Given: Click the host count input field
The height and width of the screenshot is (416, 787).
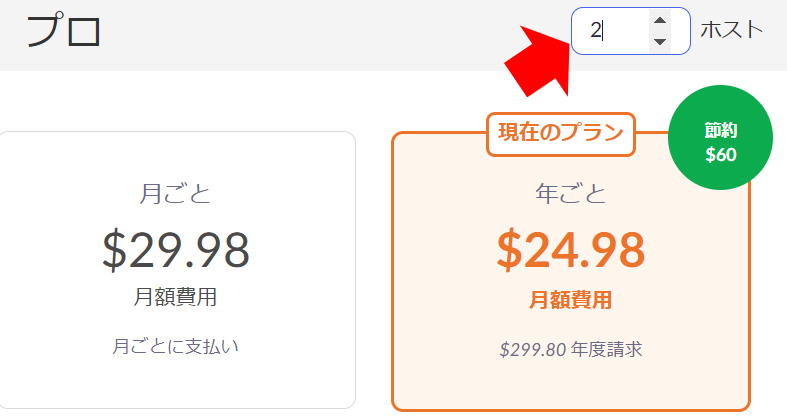Looking at the screenshot, I should 610,31.
